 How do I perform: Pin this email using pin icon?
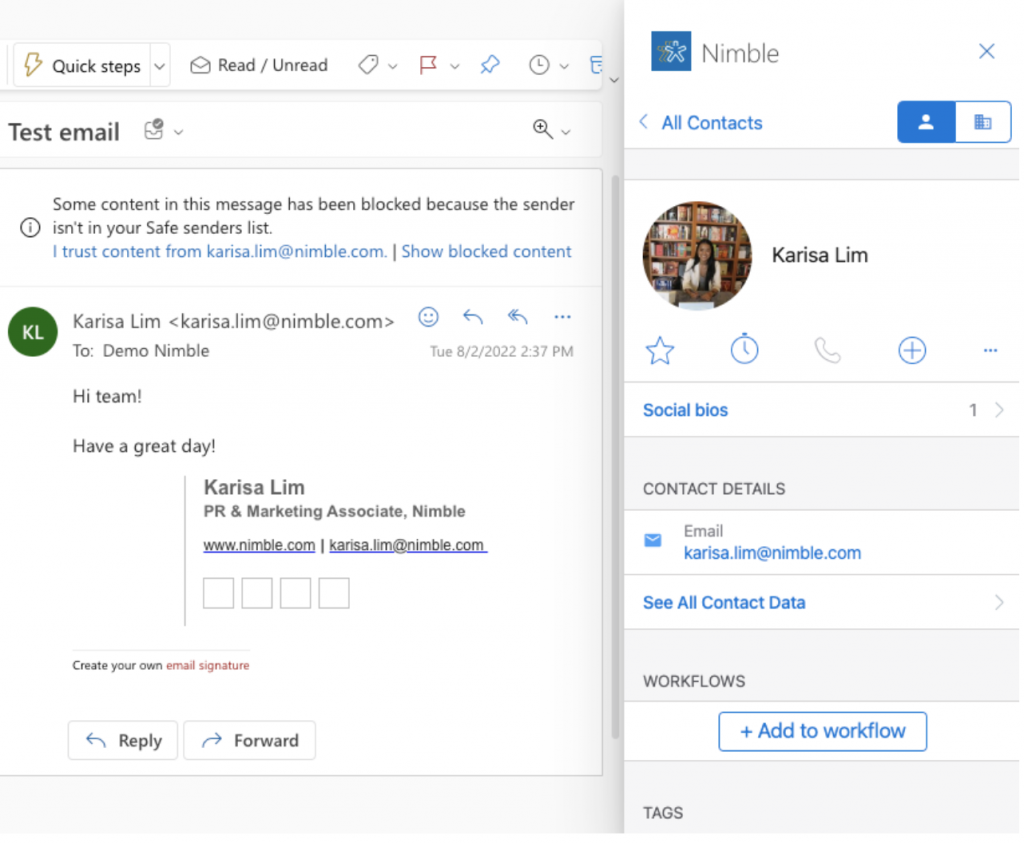[x=489, y=65]
